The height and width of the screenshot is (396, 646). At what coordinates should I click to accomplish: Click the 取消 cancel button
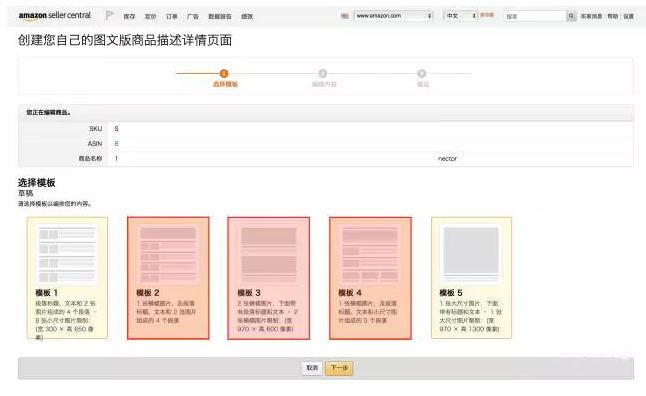pos(312,368)
